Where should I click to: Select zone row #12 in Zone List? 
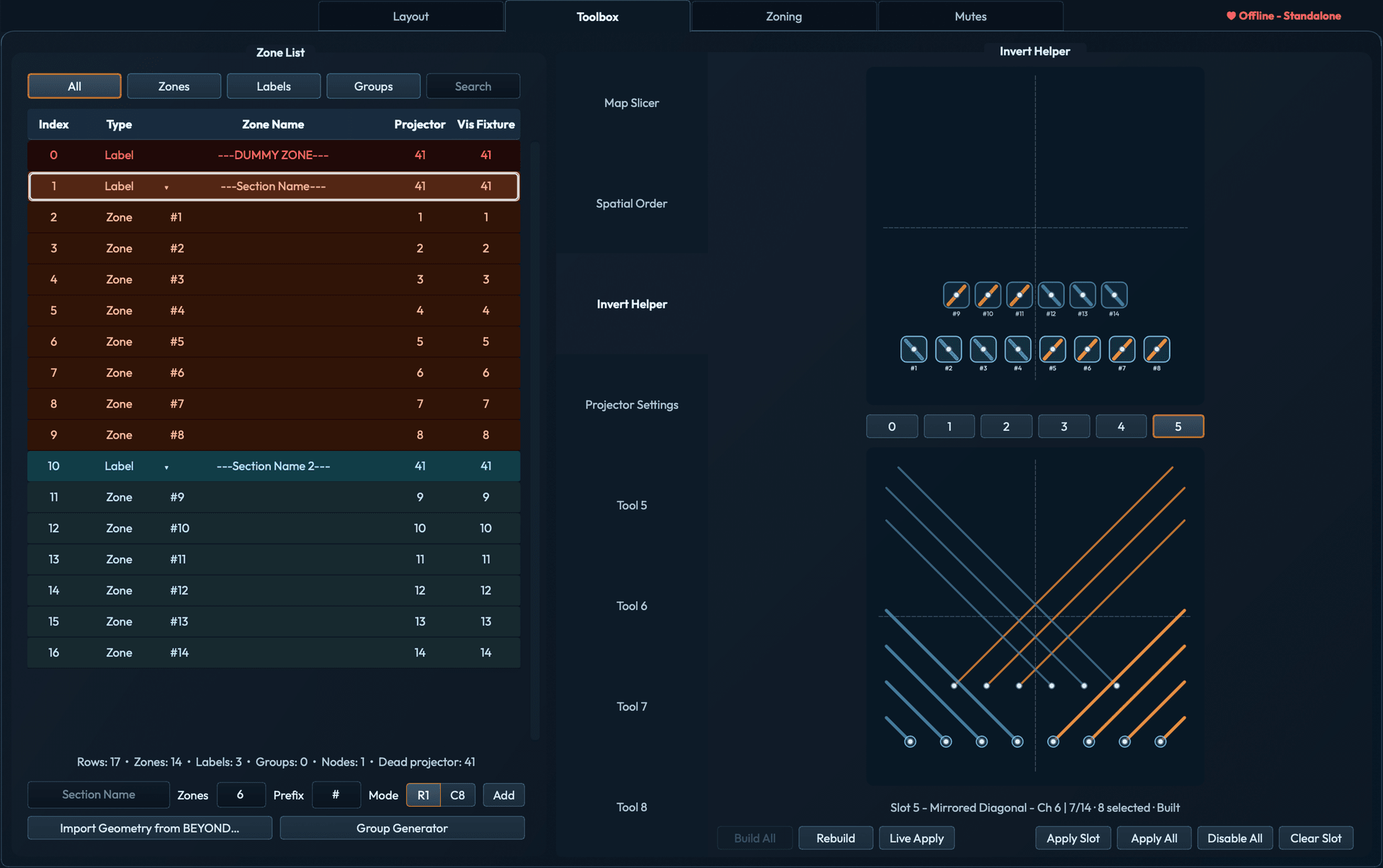(274, 591)
